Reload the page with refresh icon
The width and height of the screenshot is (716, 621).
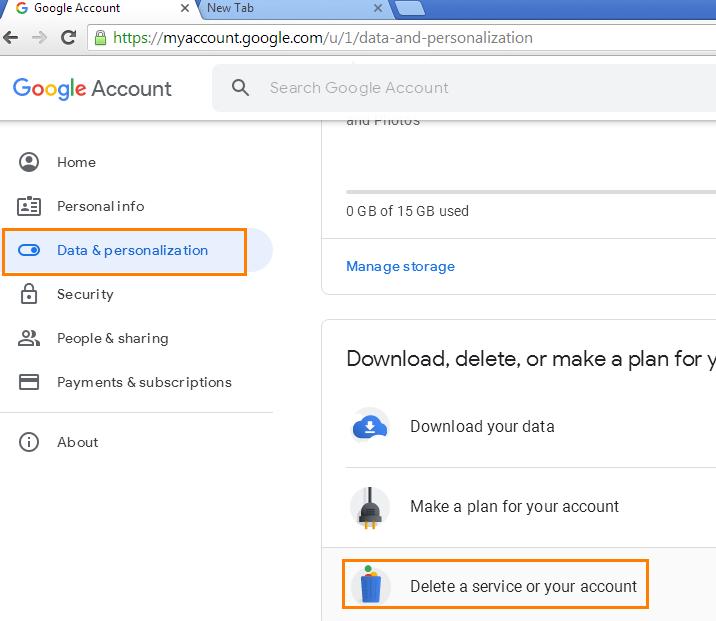pyautogui.click(x=68, y=37)
